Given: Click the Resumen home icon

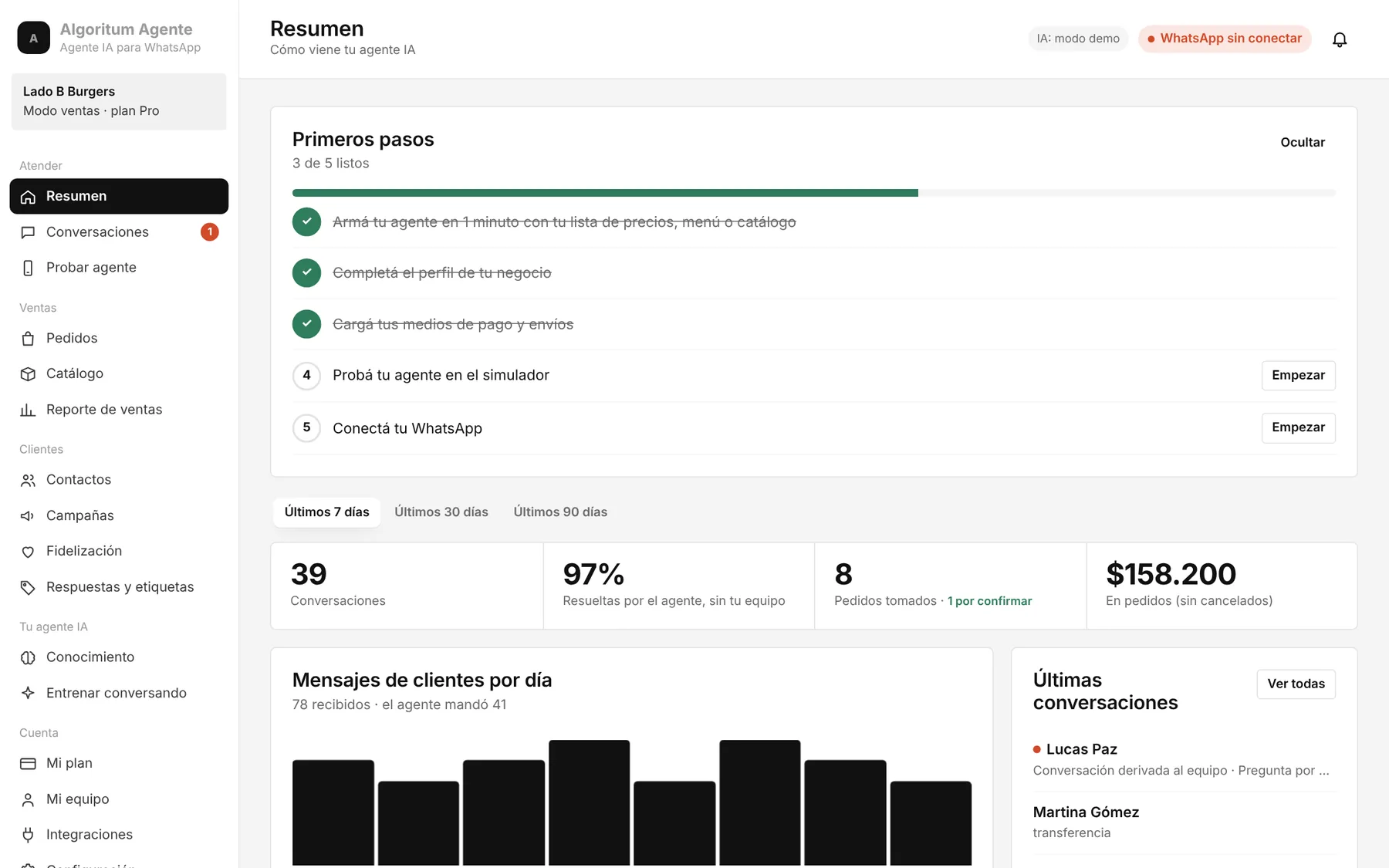Looking at the screenshot, I should 28,197.
